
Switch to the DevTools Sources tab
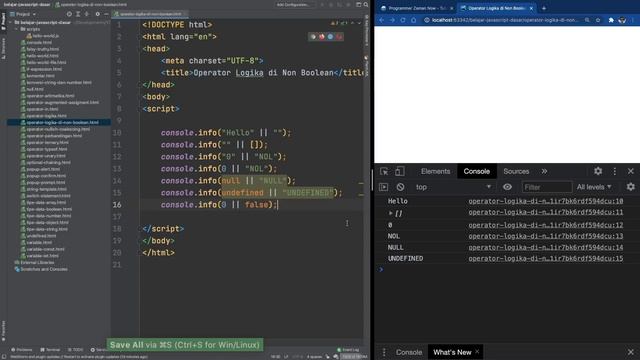pyautogui.click(x=516, y=171)
